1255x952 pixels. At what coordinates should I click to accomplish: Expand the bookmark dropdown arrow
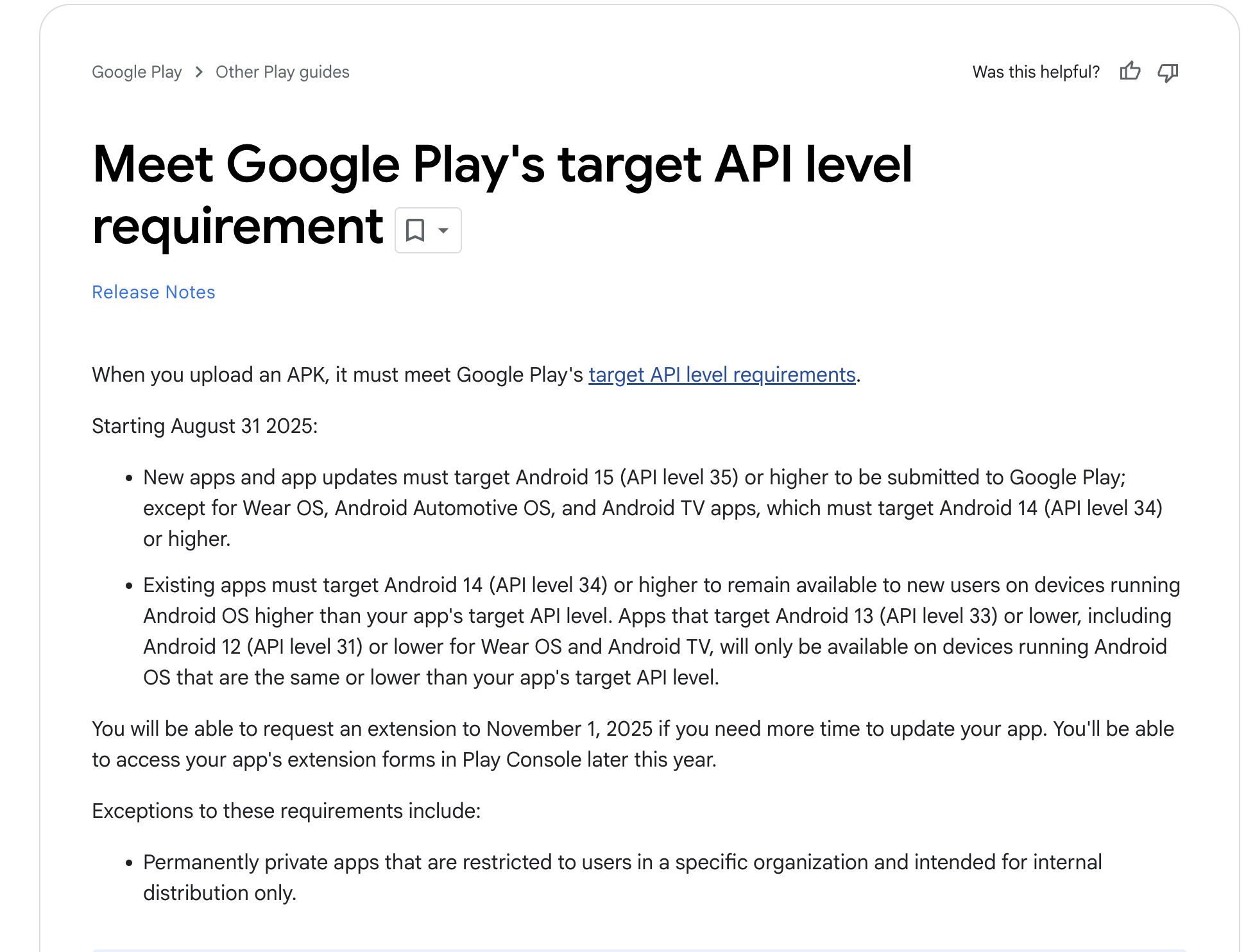pyautogui.click(x=443, y=230)
